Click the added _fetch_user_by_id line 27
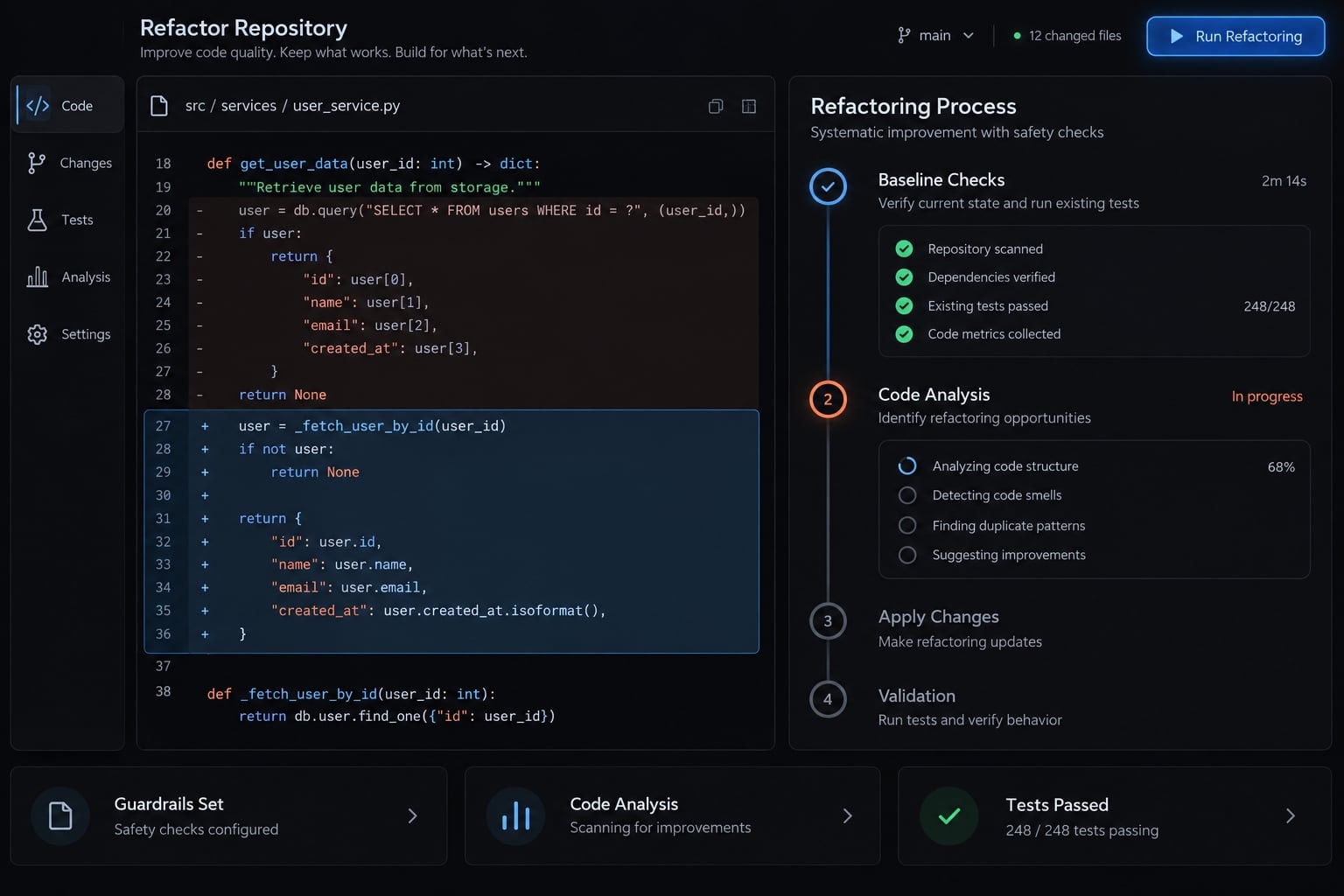Image resolution: width=1344 pixels, height=896 pixels. [x=451, y=426]
